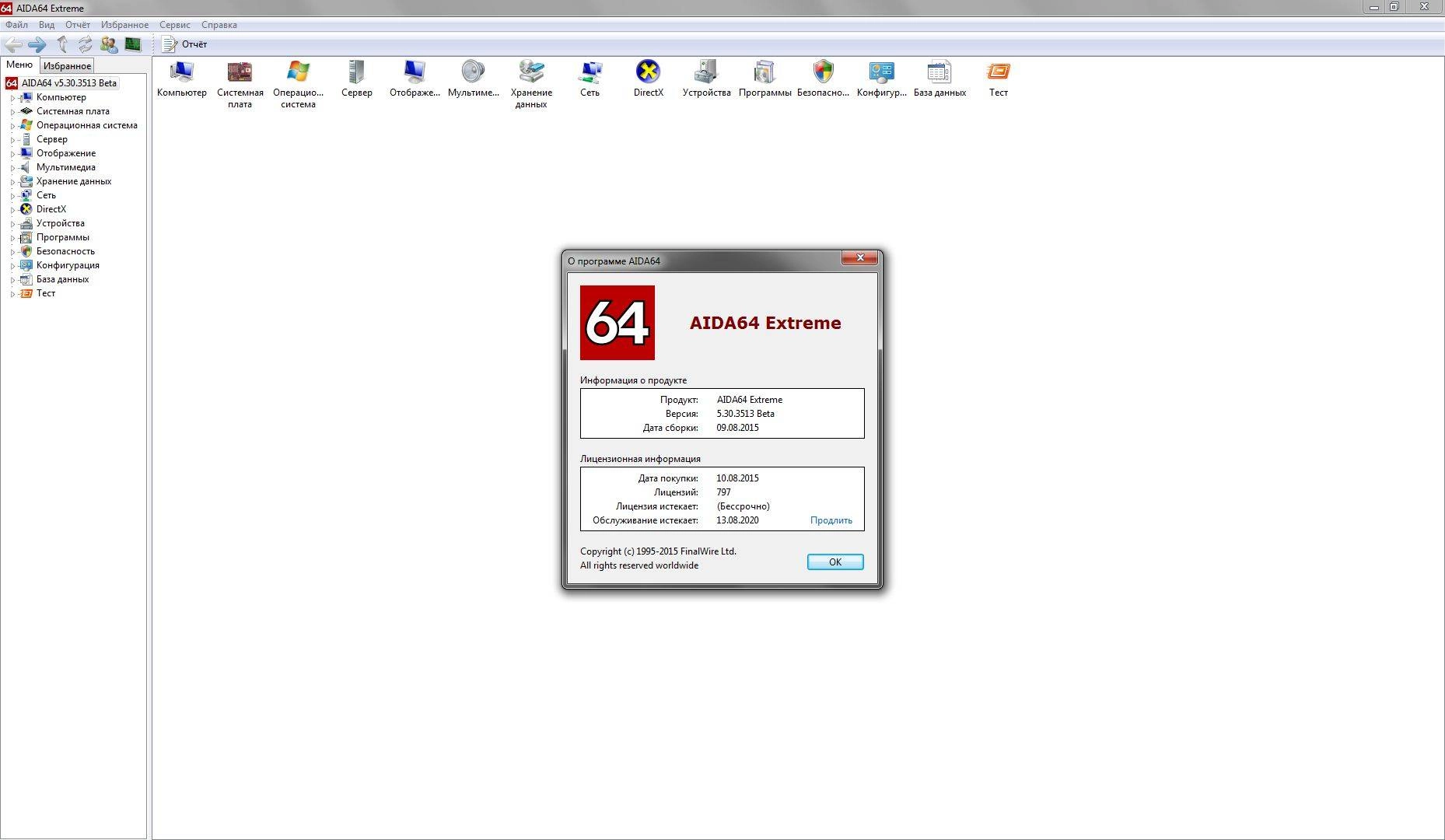Open the Файл menu
Viewport: 1445px width, 840px height.
[x=16, y=25]
